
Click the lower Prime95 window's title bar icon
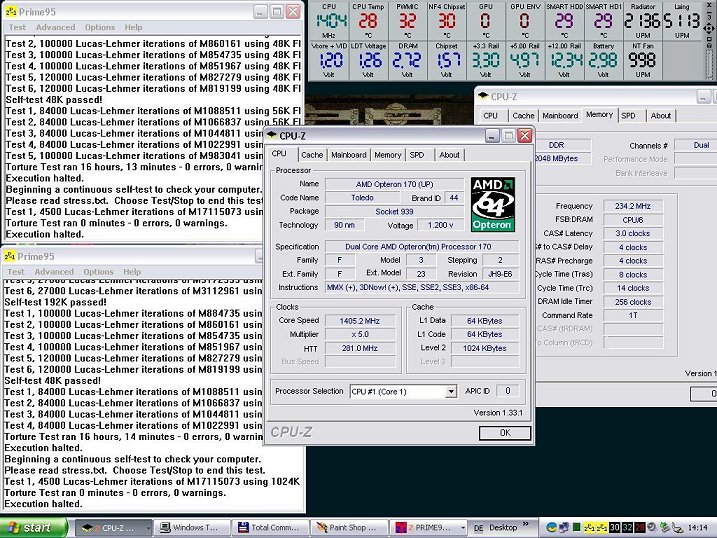[10, 256]
